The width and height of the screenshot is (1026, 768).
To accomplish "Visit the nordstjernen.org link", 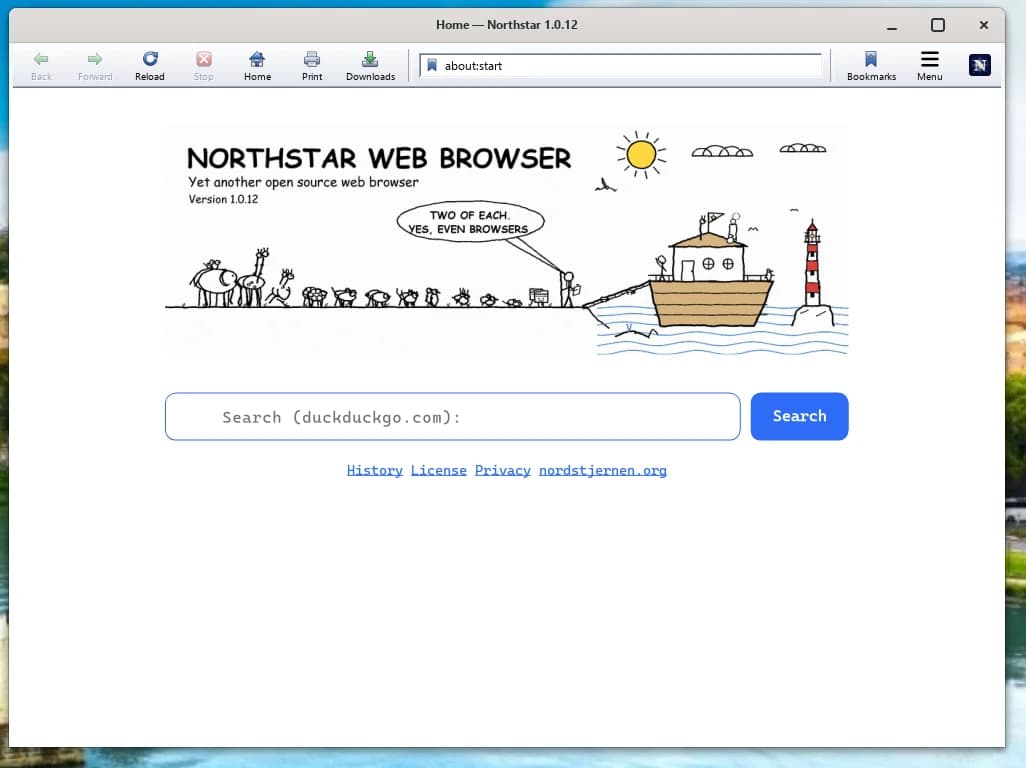I will coord(603,470).
